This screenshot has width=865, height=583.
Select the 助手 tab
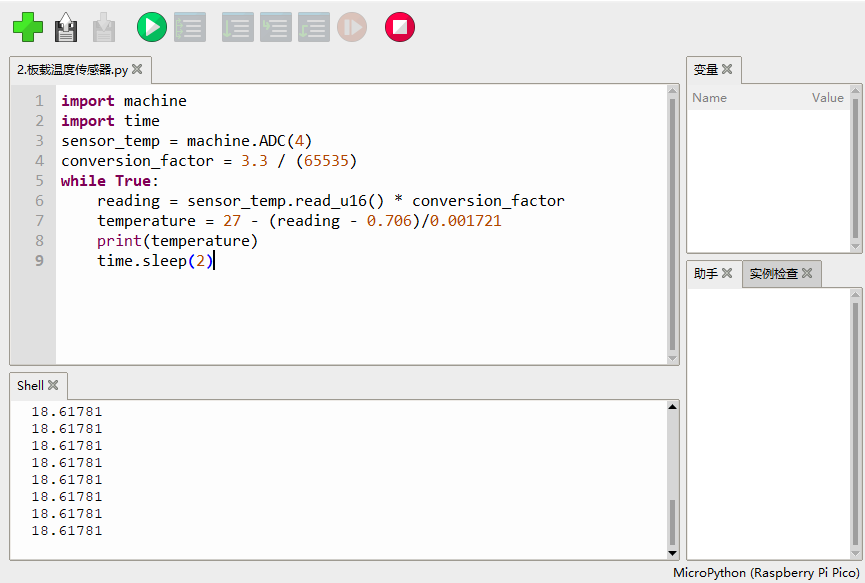706,274
